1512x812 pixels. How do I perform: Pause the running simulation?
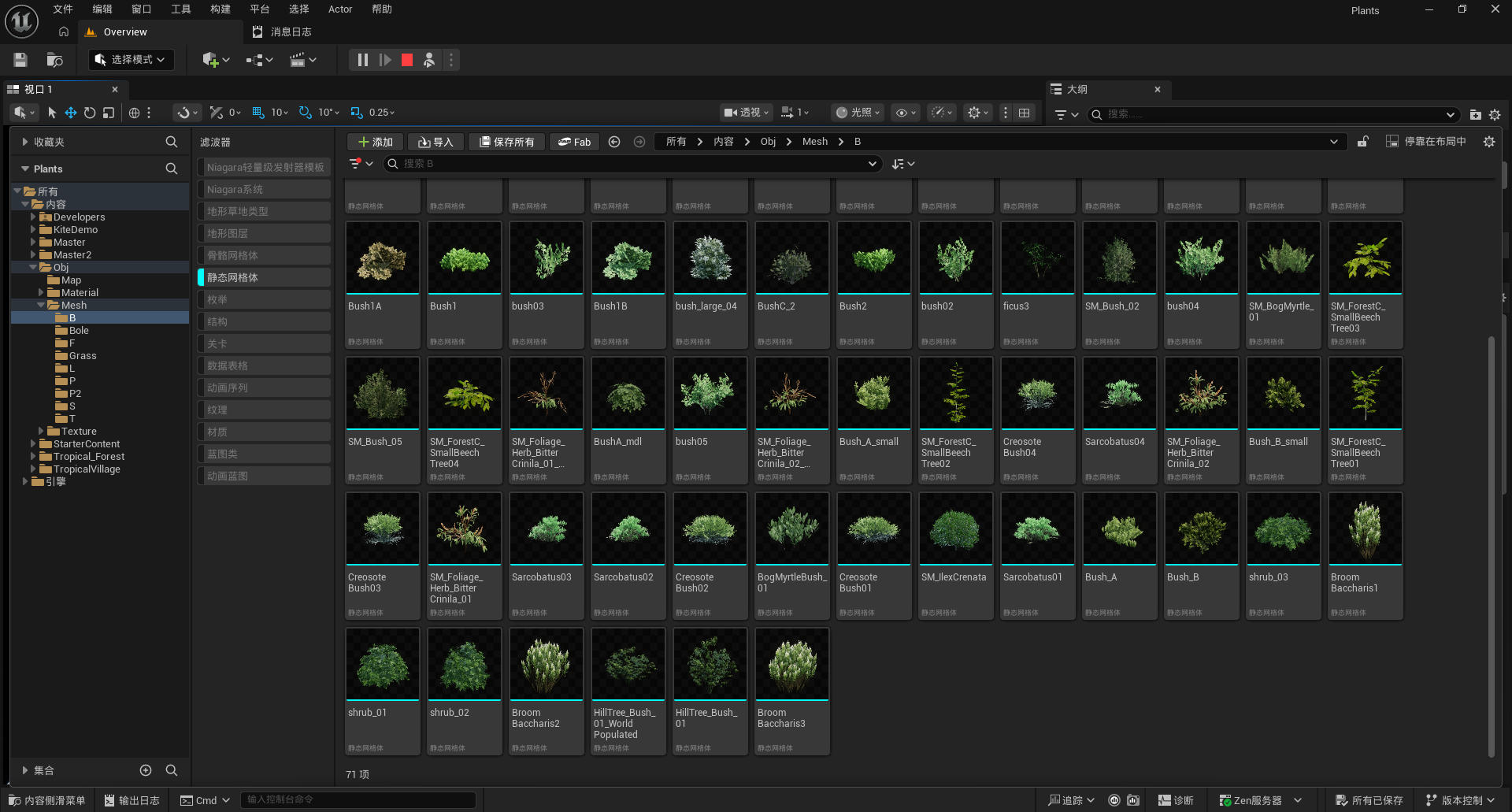[362, 60]
